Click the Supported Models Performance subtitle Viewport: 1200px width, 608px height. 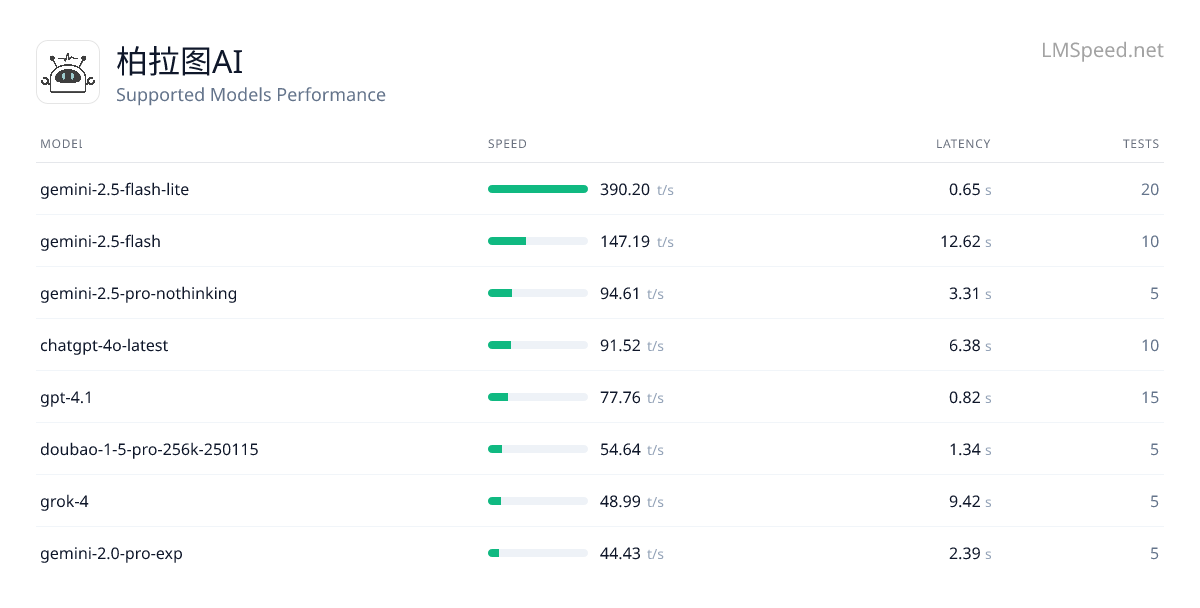tap(251, 95)
